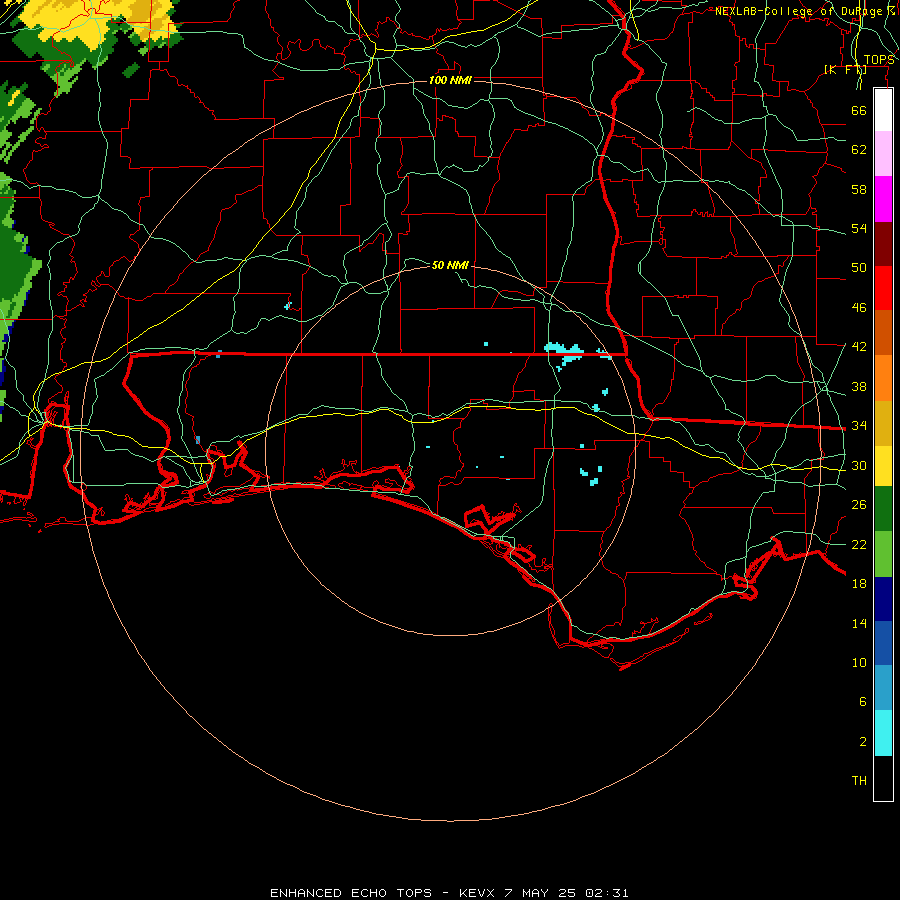
Task: Click the bright red legend swatch
Action: pyautogui.click(x=883, y=288)
